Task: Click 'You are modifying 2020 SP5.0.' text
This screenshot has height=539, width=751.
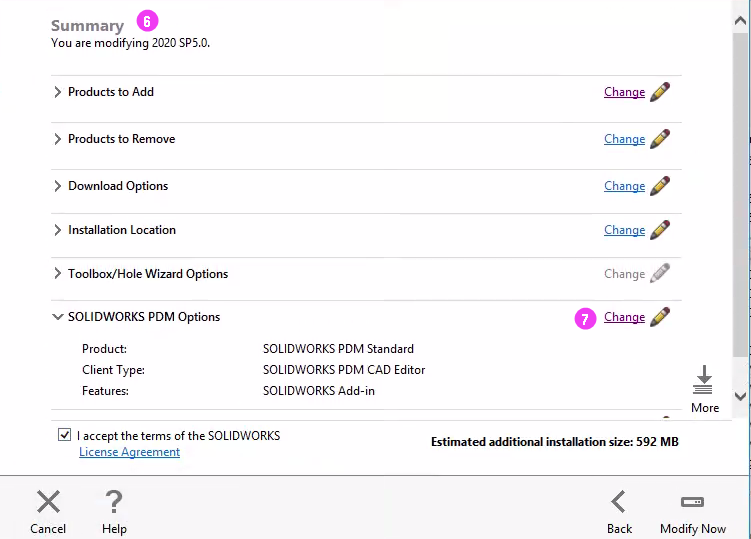Action: (x=130, y=43)
